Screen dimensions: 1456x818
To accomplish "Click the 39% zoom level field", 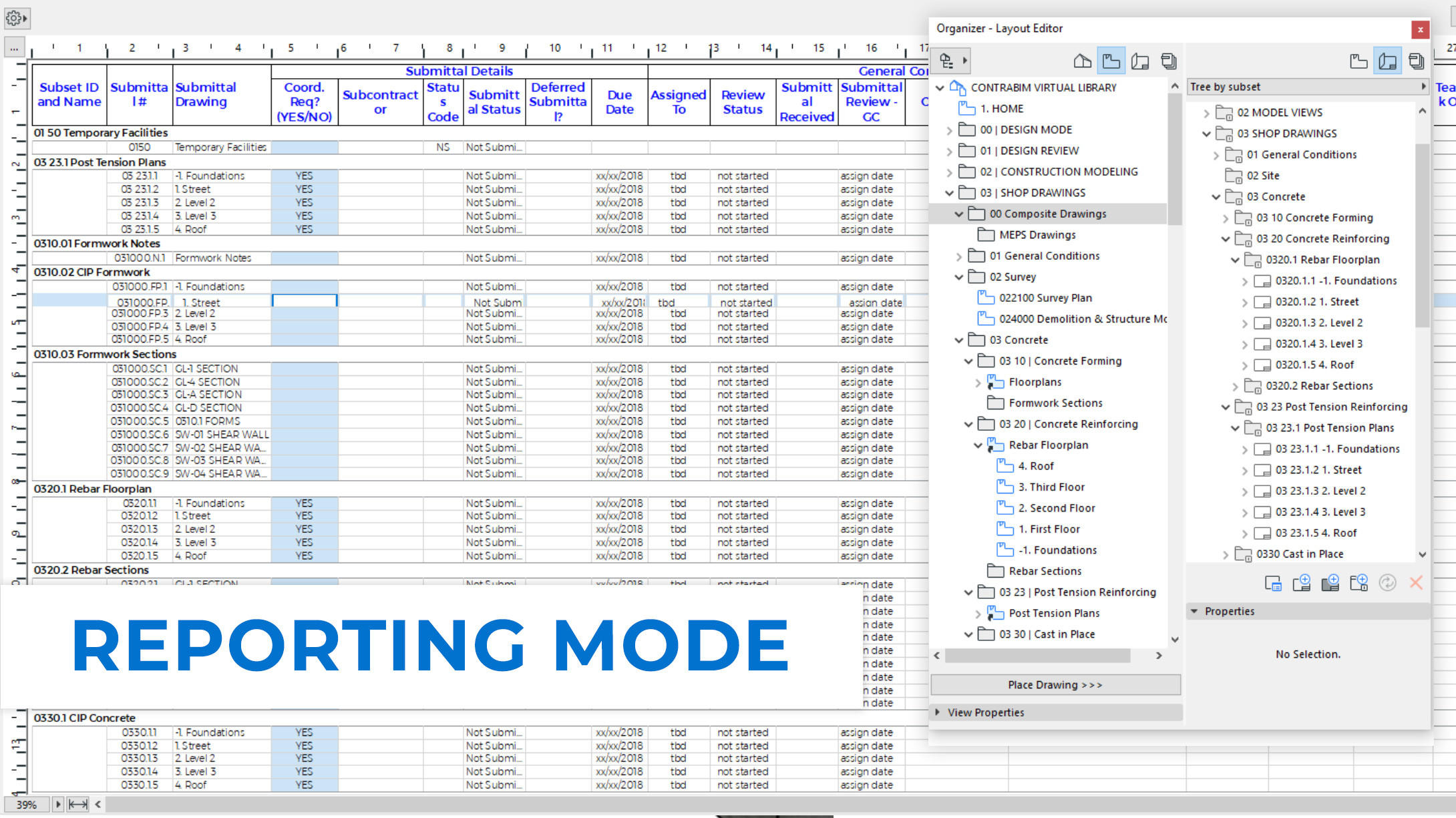I will pyautogui.click(x=27, y=805).
